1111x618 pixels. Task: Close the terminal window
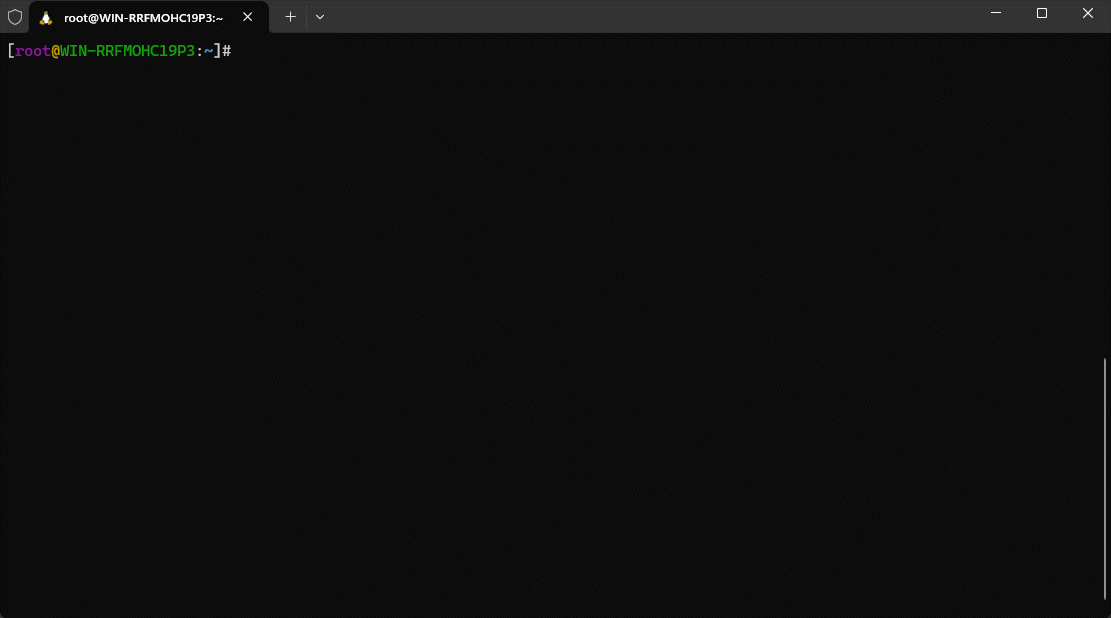pyautogui.click(x=1088, y=14)
